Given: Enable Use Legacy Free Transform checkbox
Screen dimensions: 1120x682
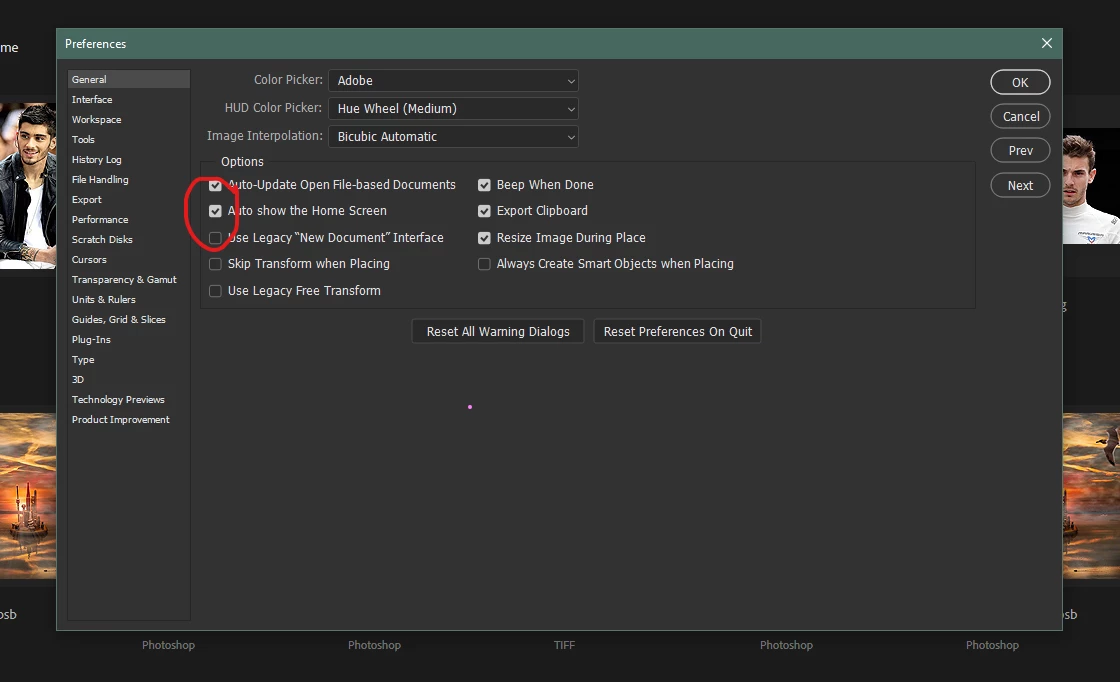Looking at the screenshot, I should [x=215, y=291].
